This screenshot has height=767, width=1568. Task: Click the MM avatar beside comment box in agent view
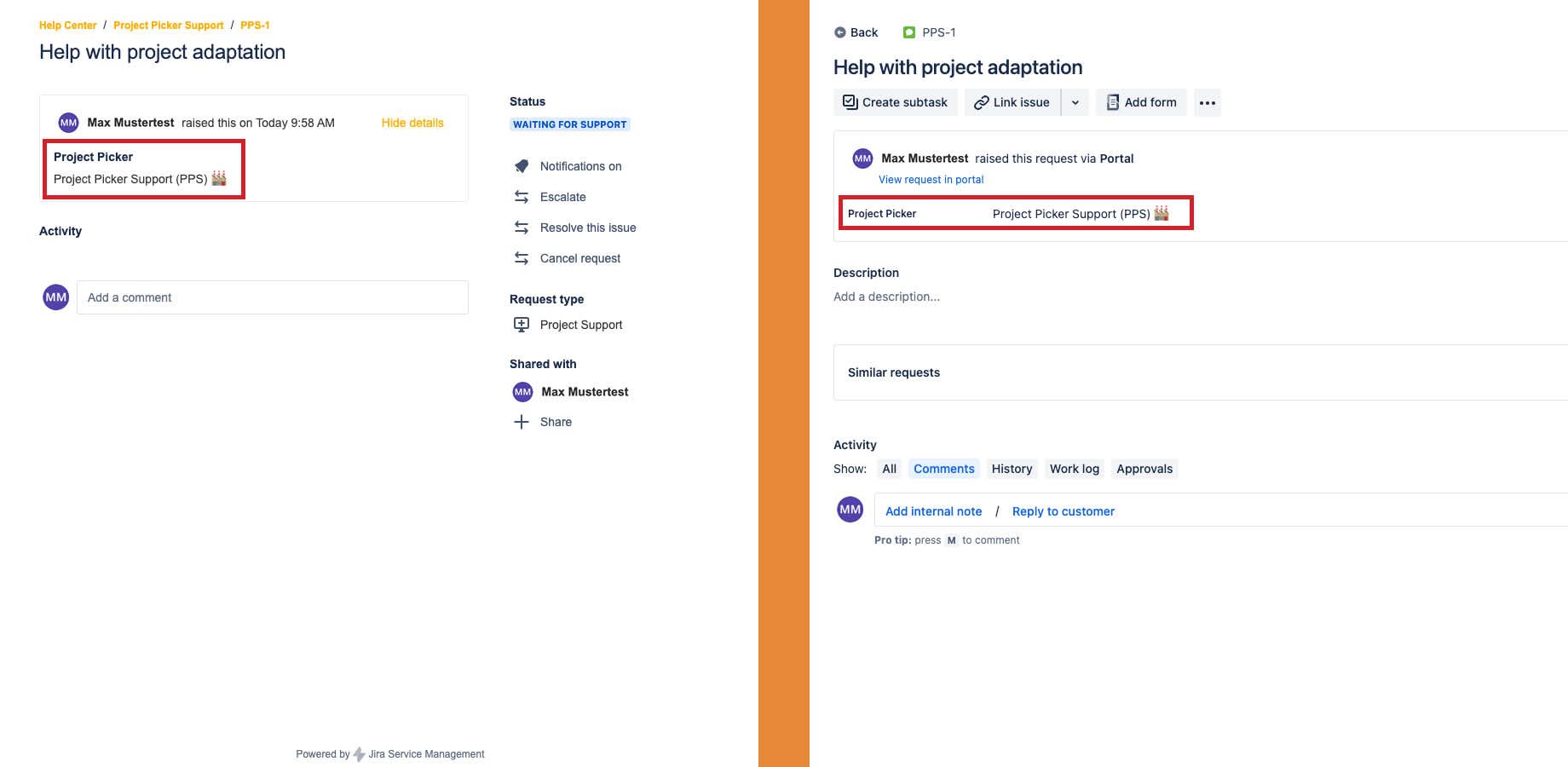pos(850,510)
